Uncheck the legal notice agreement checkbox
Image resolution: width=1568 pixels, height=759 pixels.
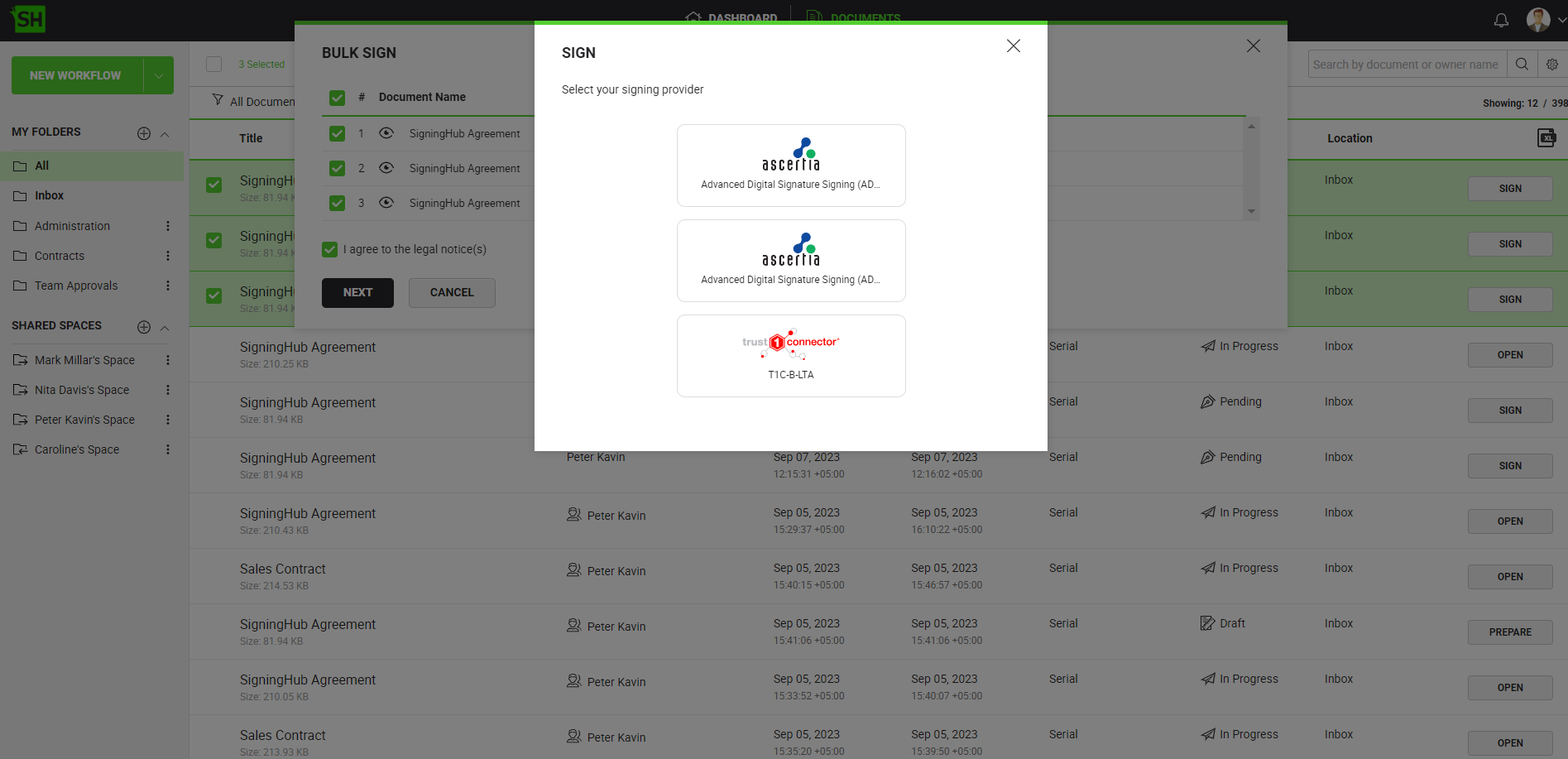[x=330, y=249]
